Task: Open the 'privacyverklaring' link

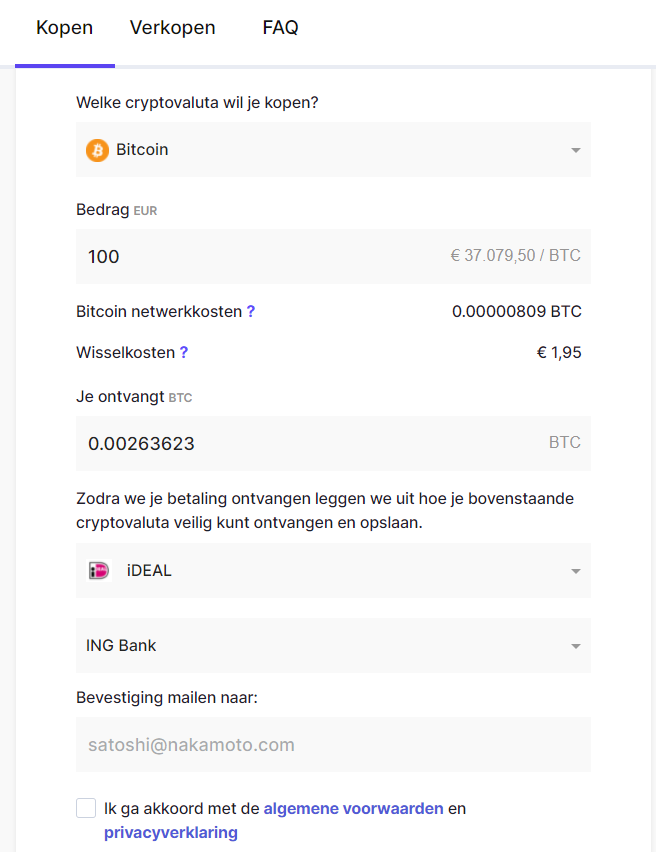Action: (170, 832)
